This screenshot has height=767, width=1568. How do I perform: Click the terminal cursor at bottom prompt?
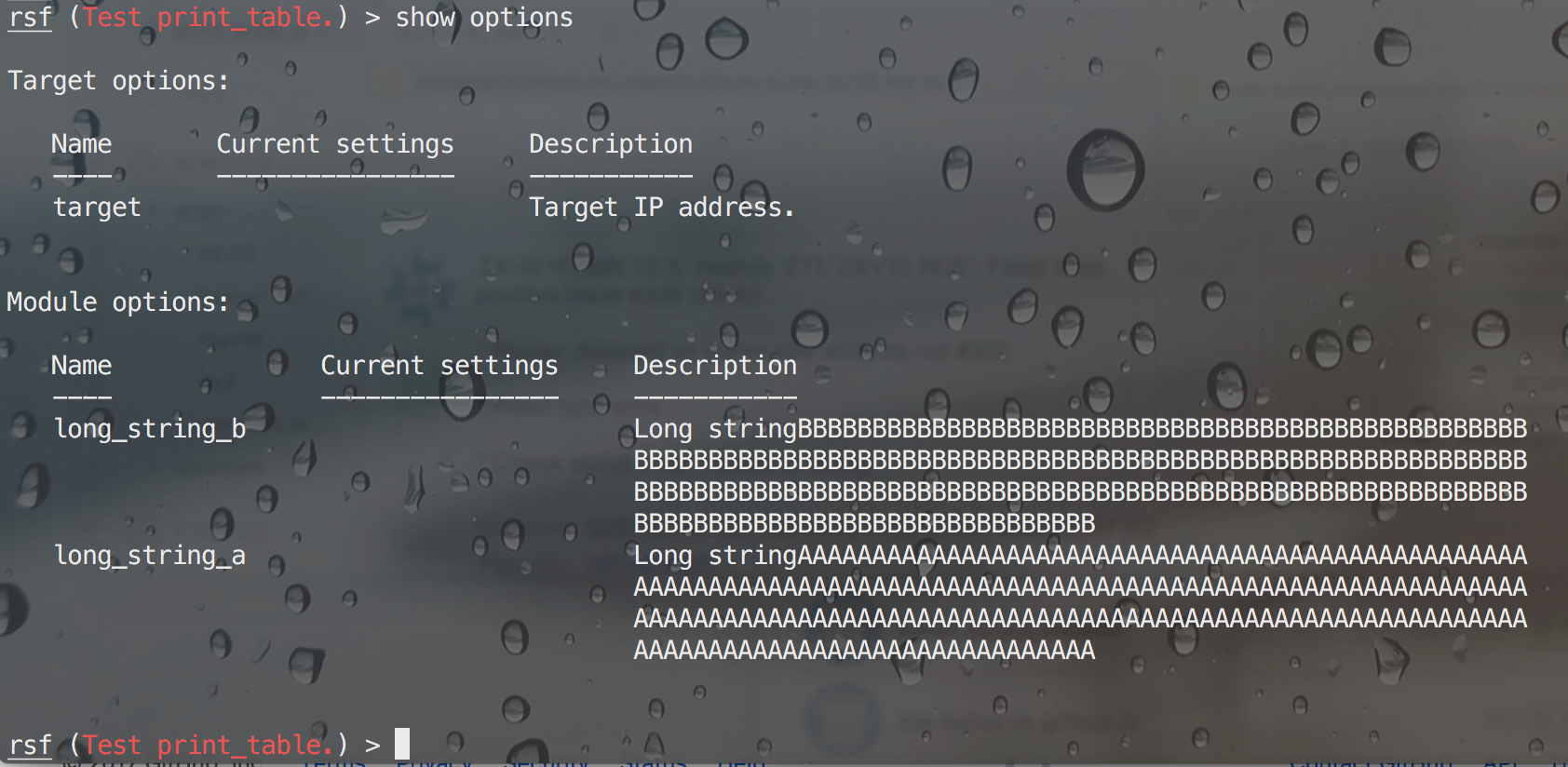point(402,745)
